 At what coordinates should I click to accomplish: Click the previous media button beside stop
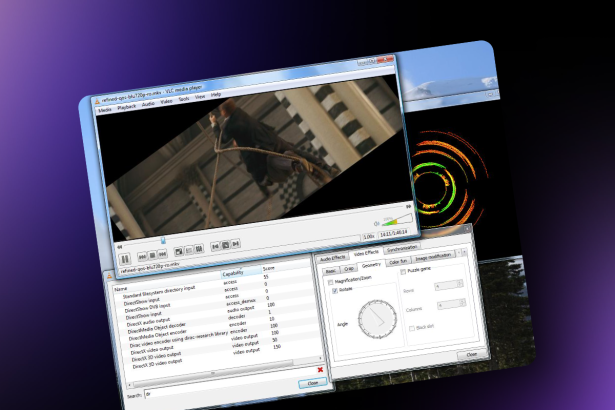click(x=143, y=257)
